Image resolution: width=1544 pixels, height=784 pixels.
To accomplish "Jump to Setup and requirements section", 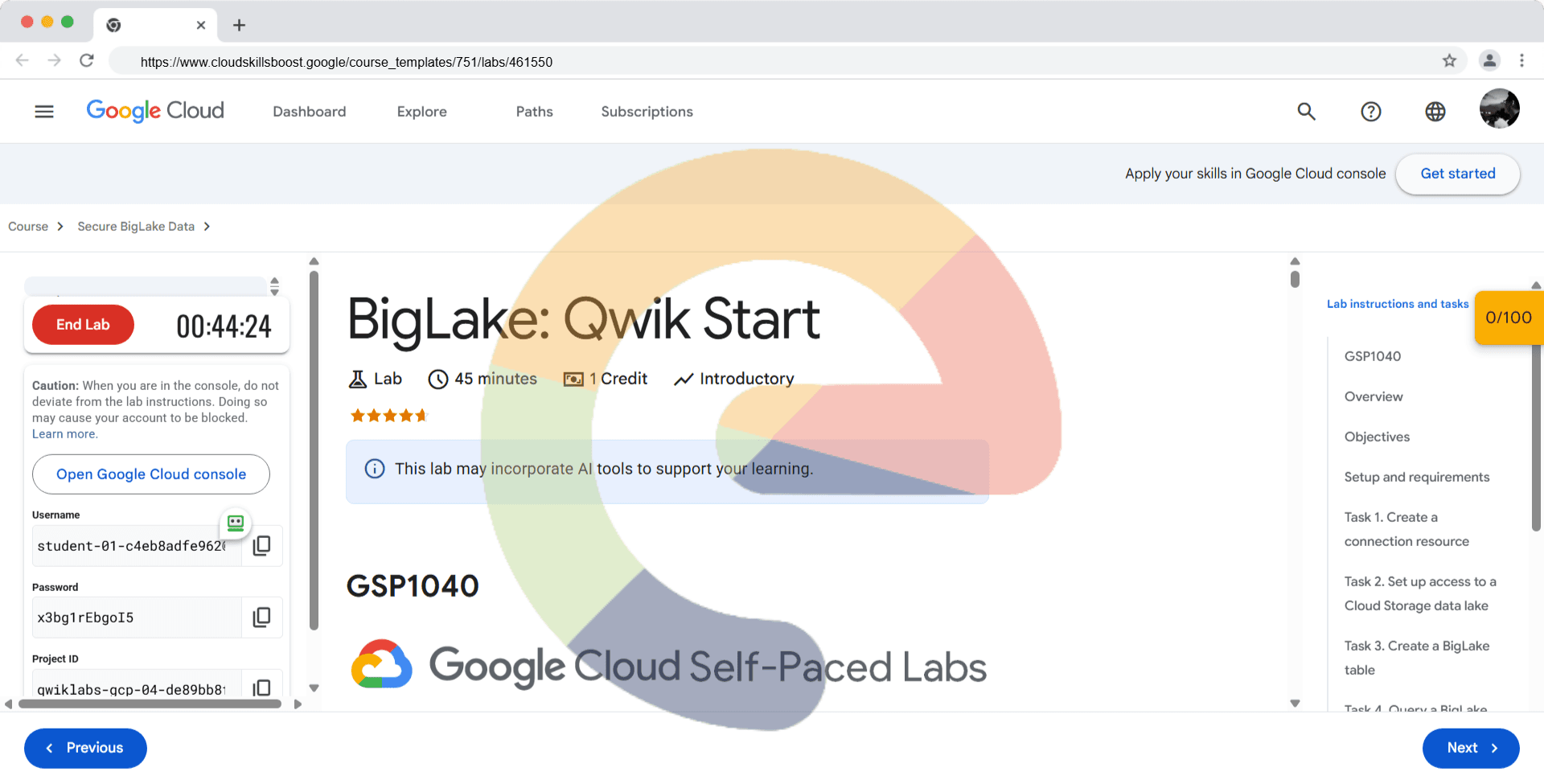I will [1417, 477].
